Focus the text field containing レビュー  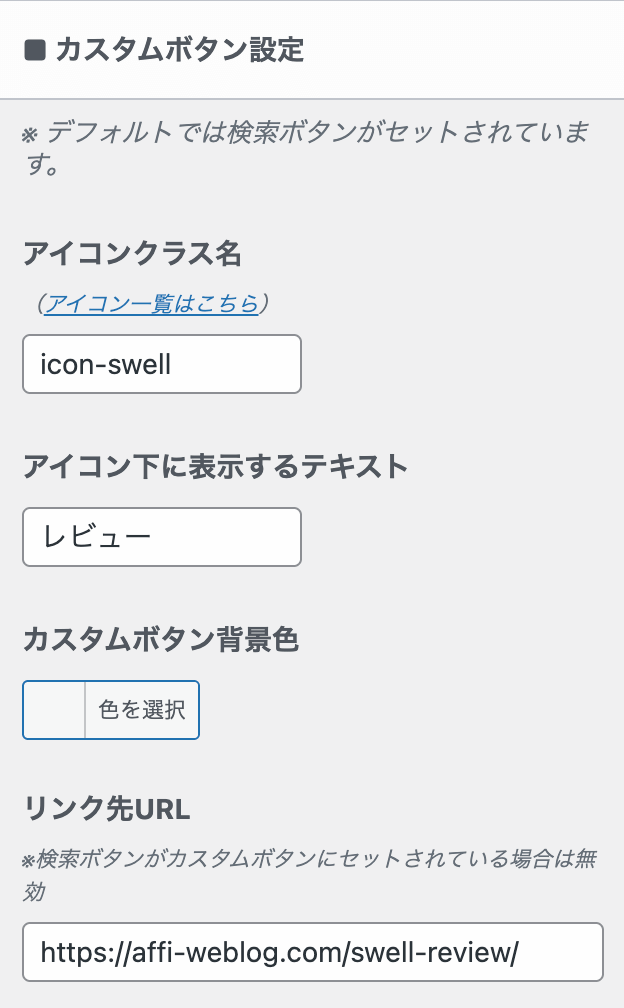point(161,537)
